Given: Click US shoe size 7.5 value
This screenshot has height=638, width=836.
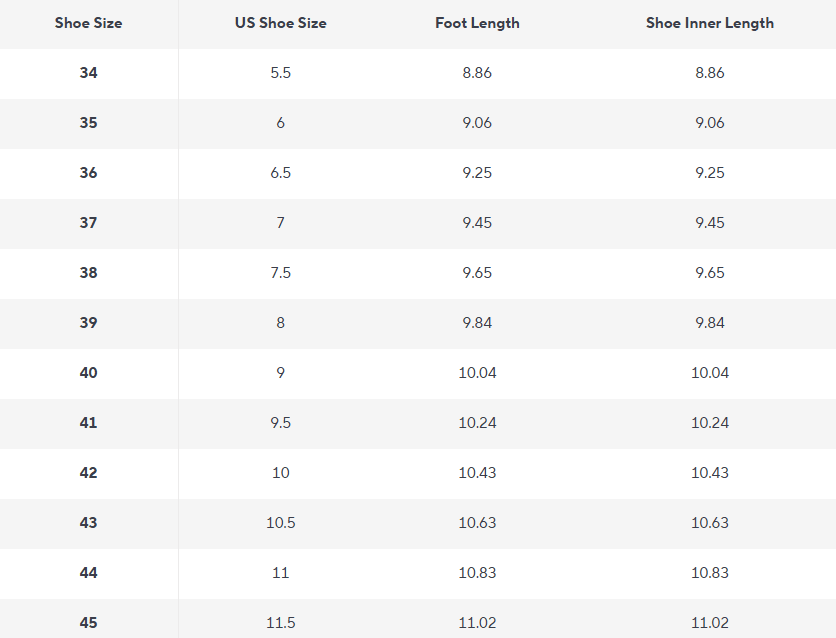Looking at the screenshot, I should tap(280, 273).
